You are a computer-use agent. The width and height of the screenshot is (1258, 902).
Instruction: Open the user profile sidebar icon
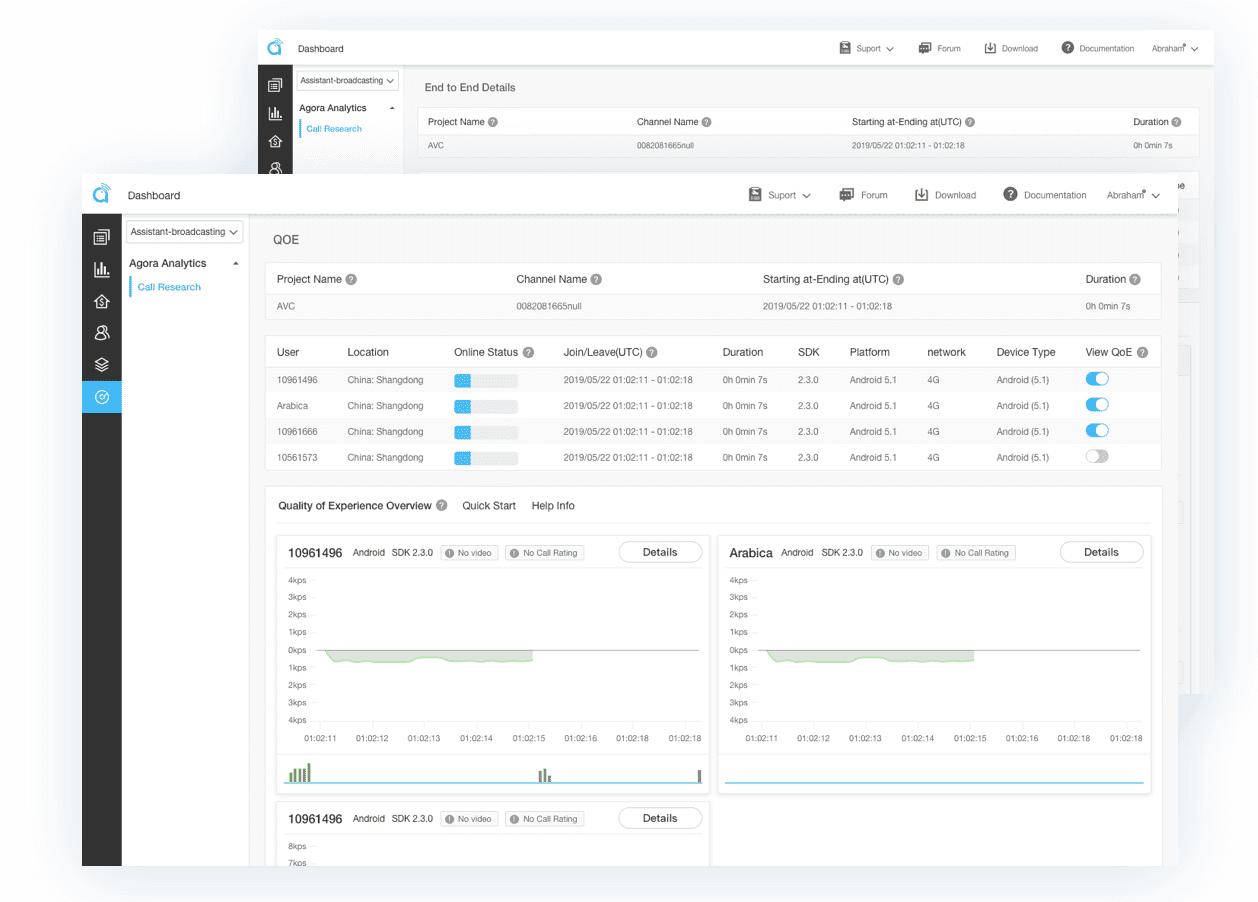point(101,333)
